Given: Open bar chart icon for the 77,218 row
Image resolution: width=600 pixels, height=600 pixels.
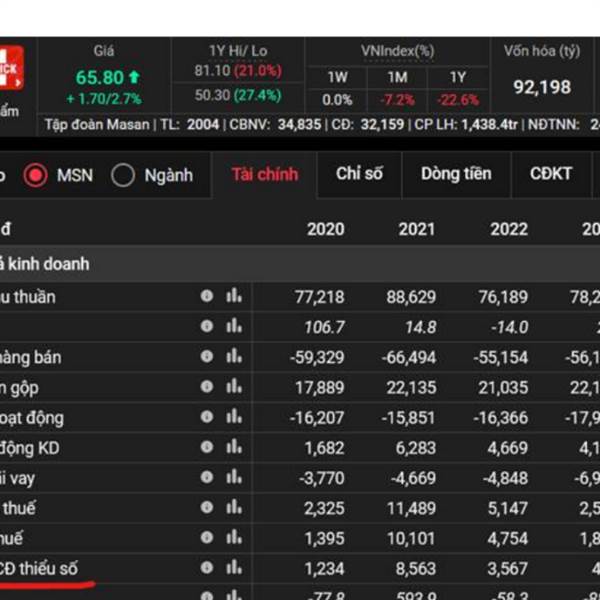Looking at the screenshot, I should pos(234,296).
